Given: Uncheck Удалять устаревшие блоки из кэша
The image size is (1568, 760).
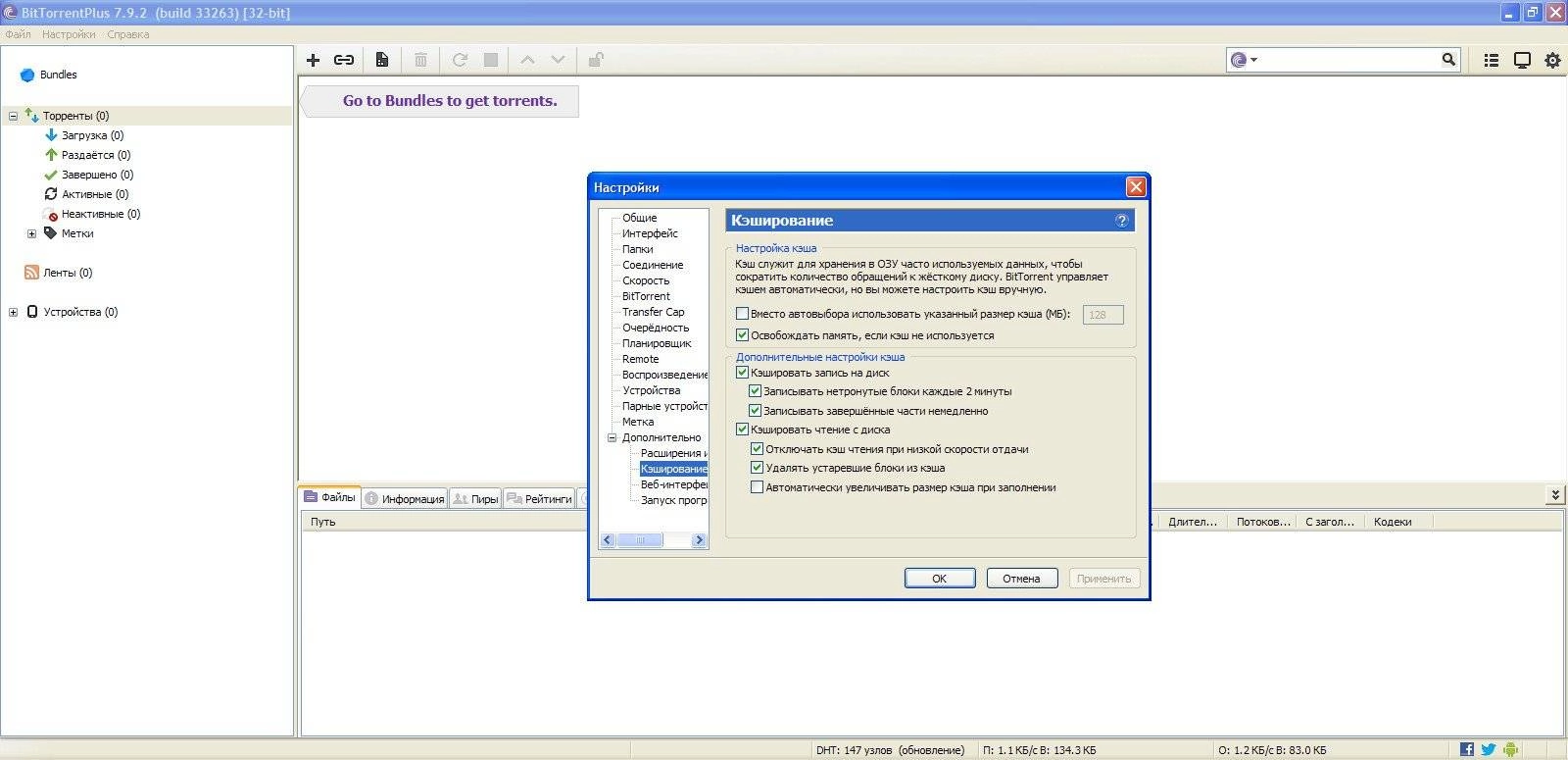Looking at the screenshot, I should click(x=757, y=468).
